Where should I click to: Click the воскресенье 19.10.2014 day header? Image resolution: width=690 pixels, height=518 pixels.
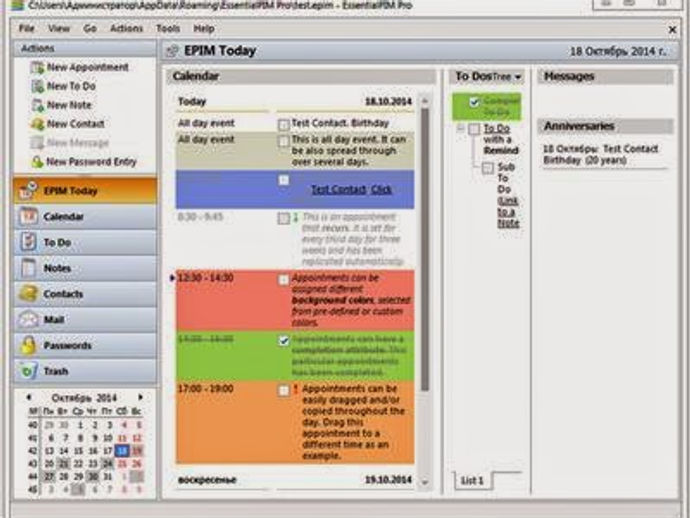tap(295, 480)
